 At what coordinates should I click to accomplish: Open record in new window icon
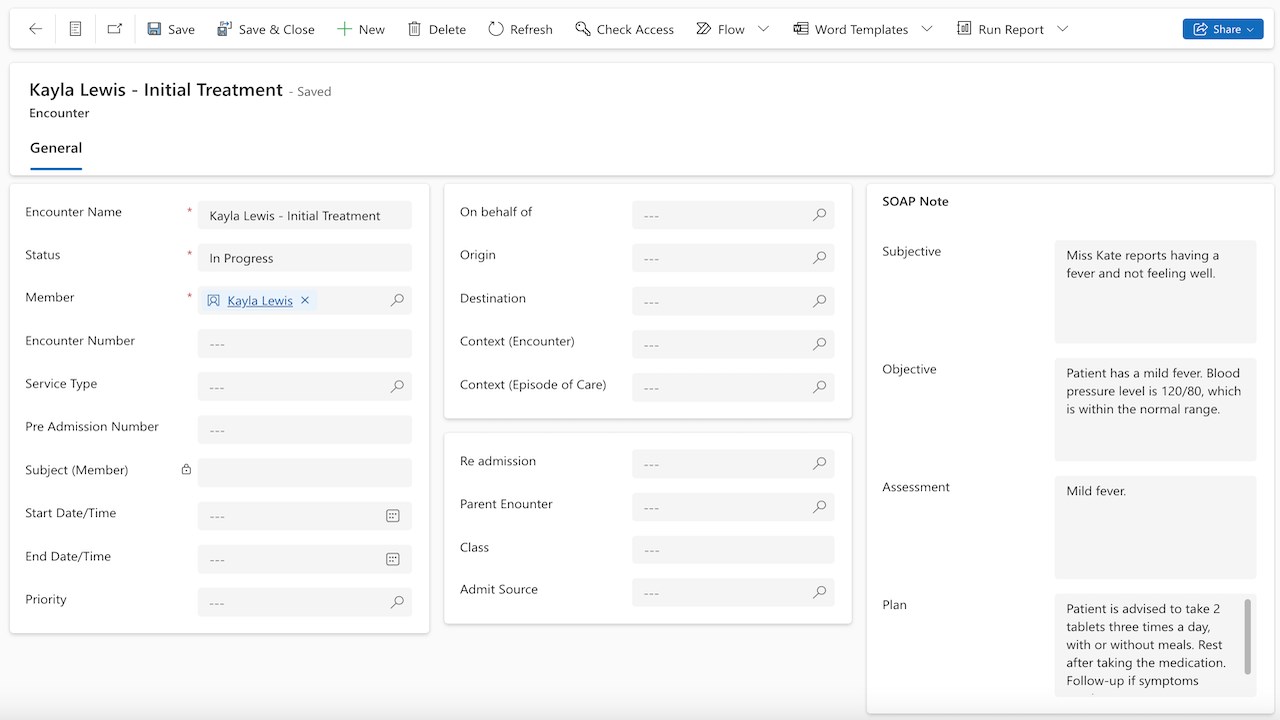(115, 29)
